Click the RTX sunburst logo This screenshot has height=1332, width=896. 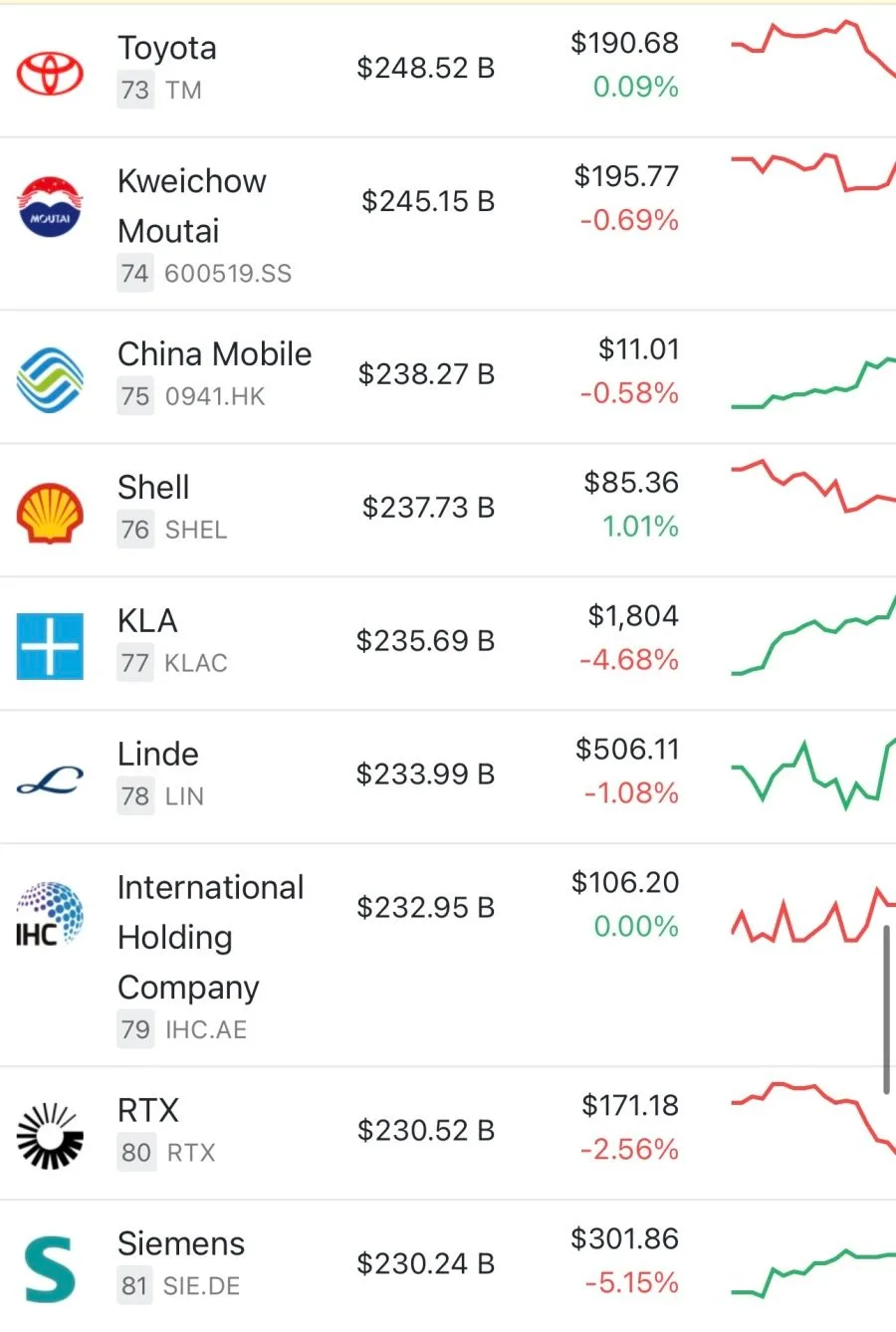pos(50,1135)
